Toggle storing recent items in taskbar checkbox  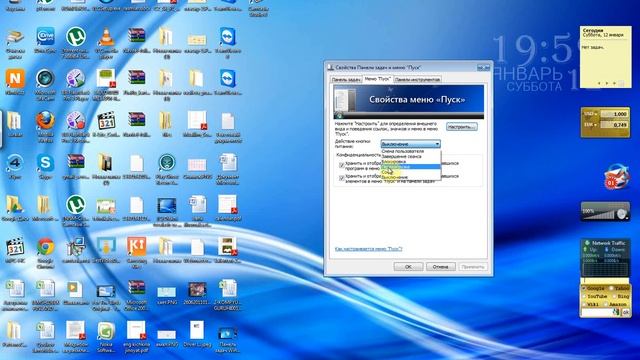click(342, 178)
